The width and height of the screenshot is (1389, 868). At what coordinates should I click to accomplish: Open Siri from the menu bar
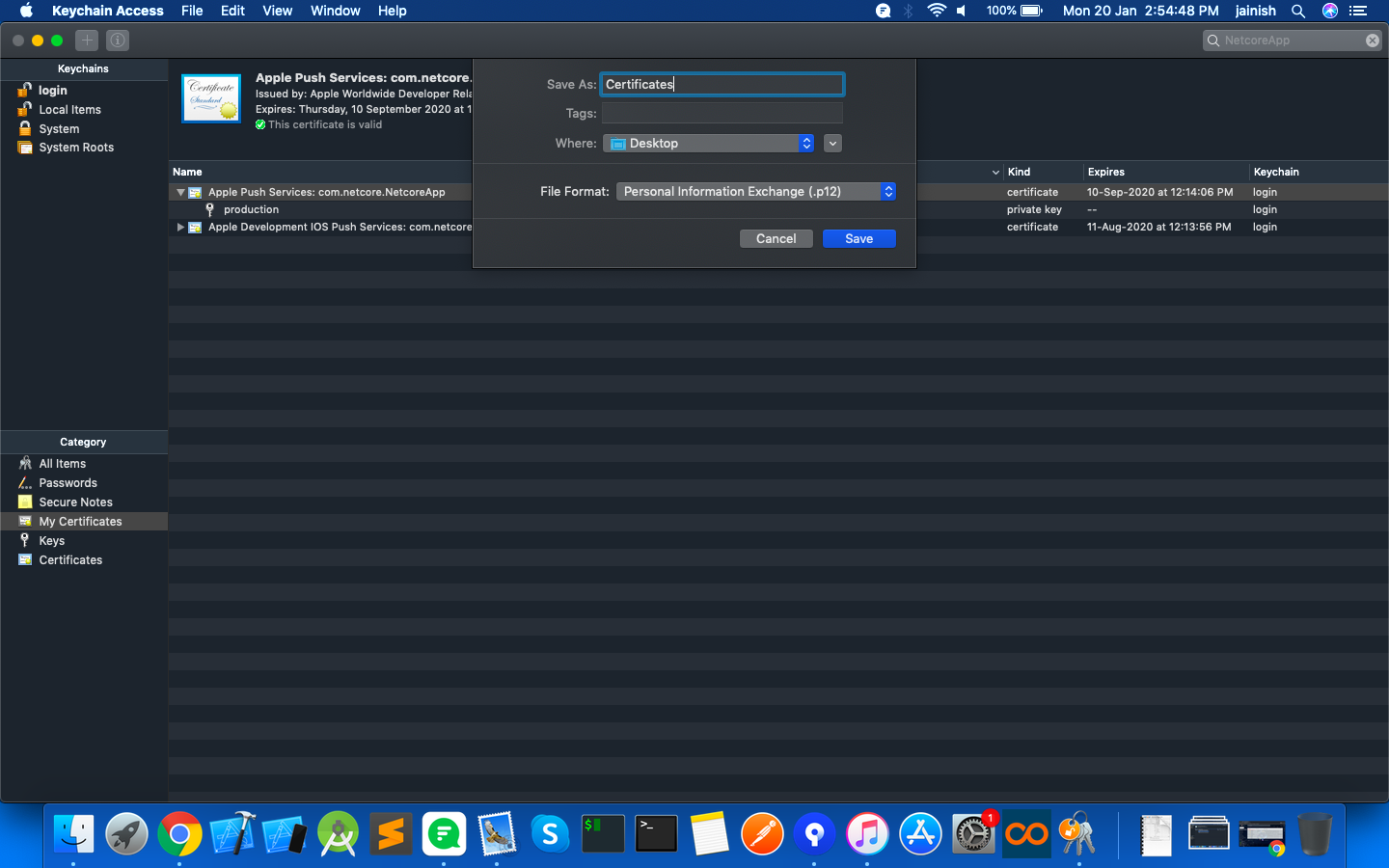pos(1329,11)
